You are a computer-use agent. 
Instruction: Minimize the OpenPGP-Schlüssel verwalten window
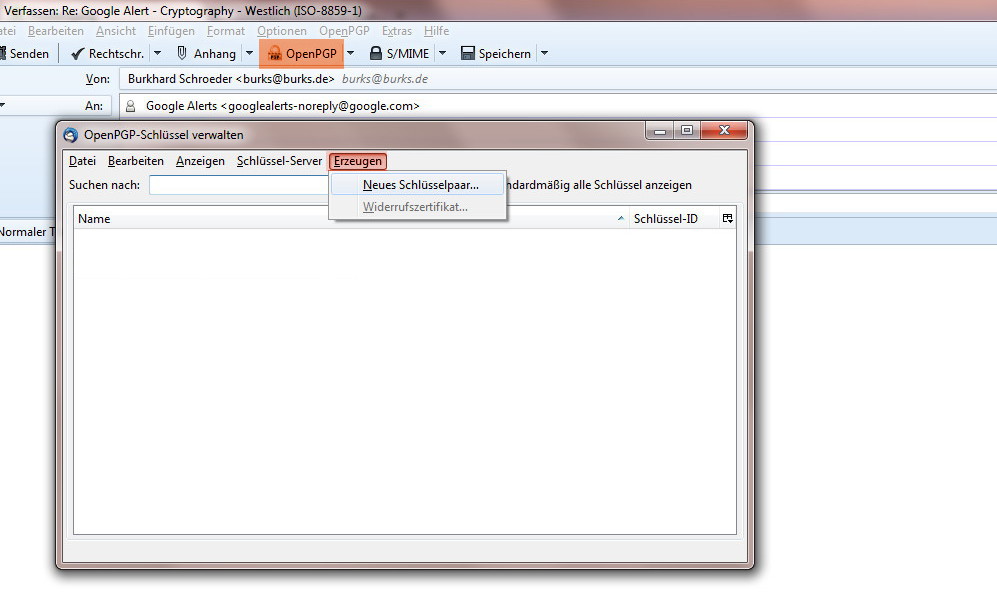[x=660, y=130]
